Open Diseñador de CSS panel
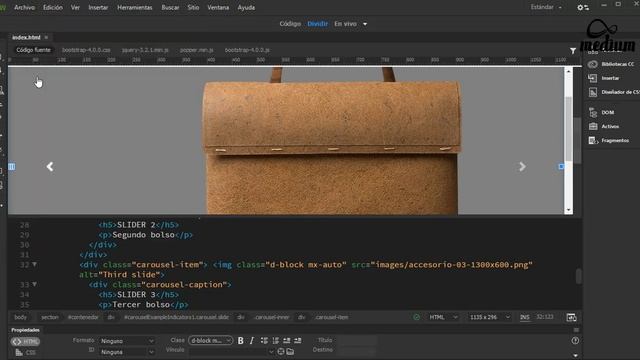The width and height of the screenshot is (640, 360). click(x=613, y=92)
